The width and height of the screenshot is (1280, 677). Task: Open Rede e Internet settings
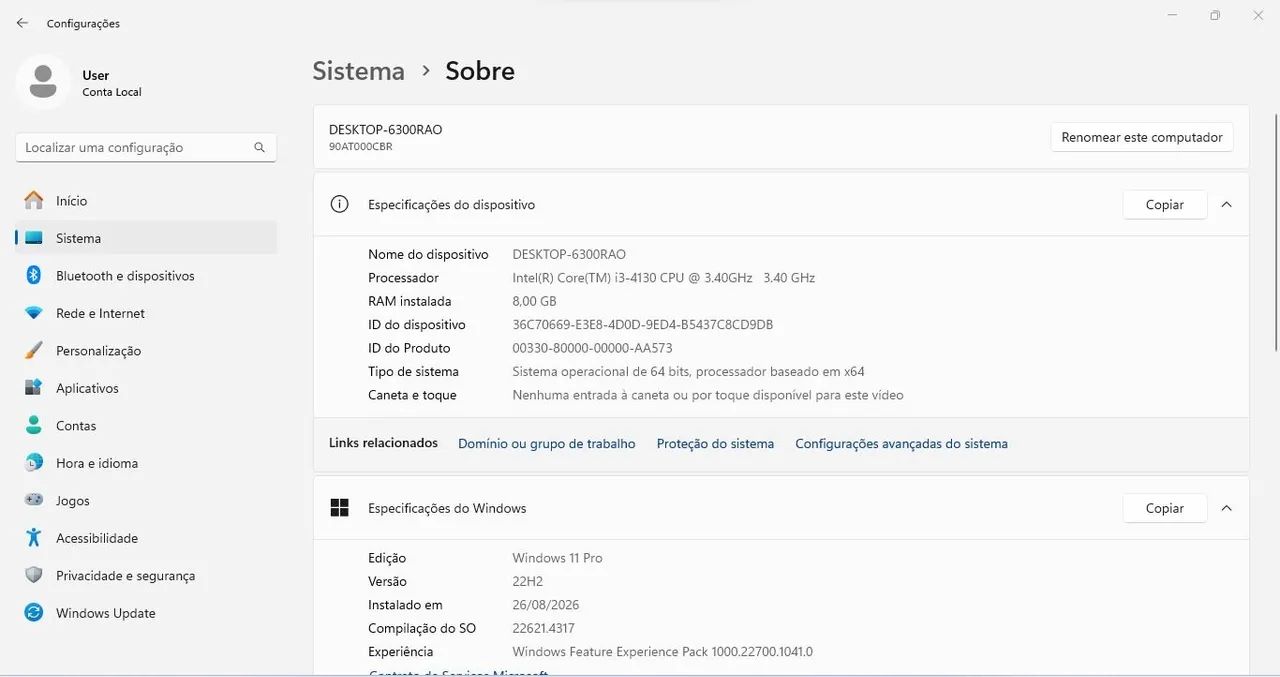146,313
